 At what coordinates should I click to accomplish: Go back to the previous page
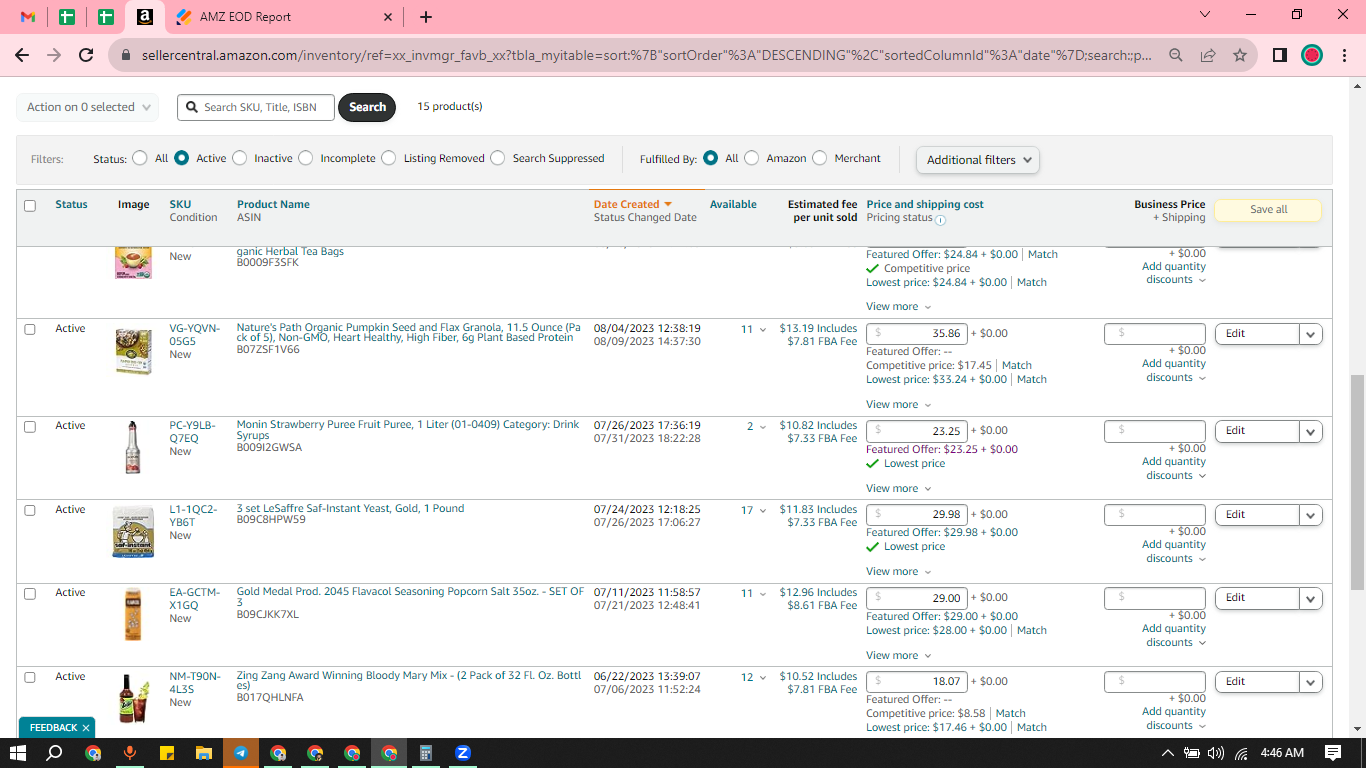[x=22, y=55]
